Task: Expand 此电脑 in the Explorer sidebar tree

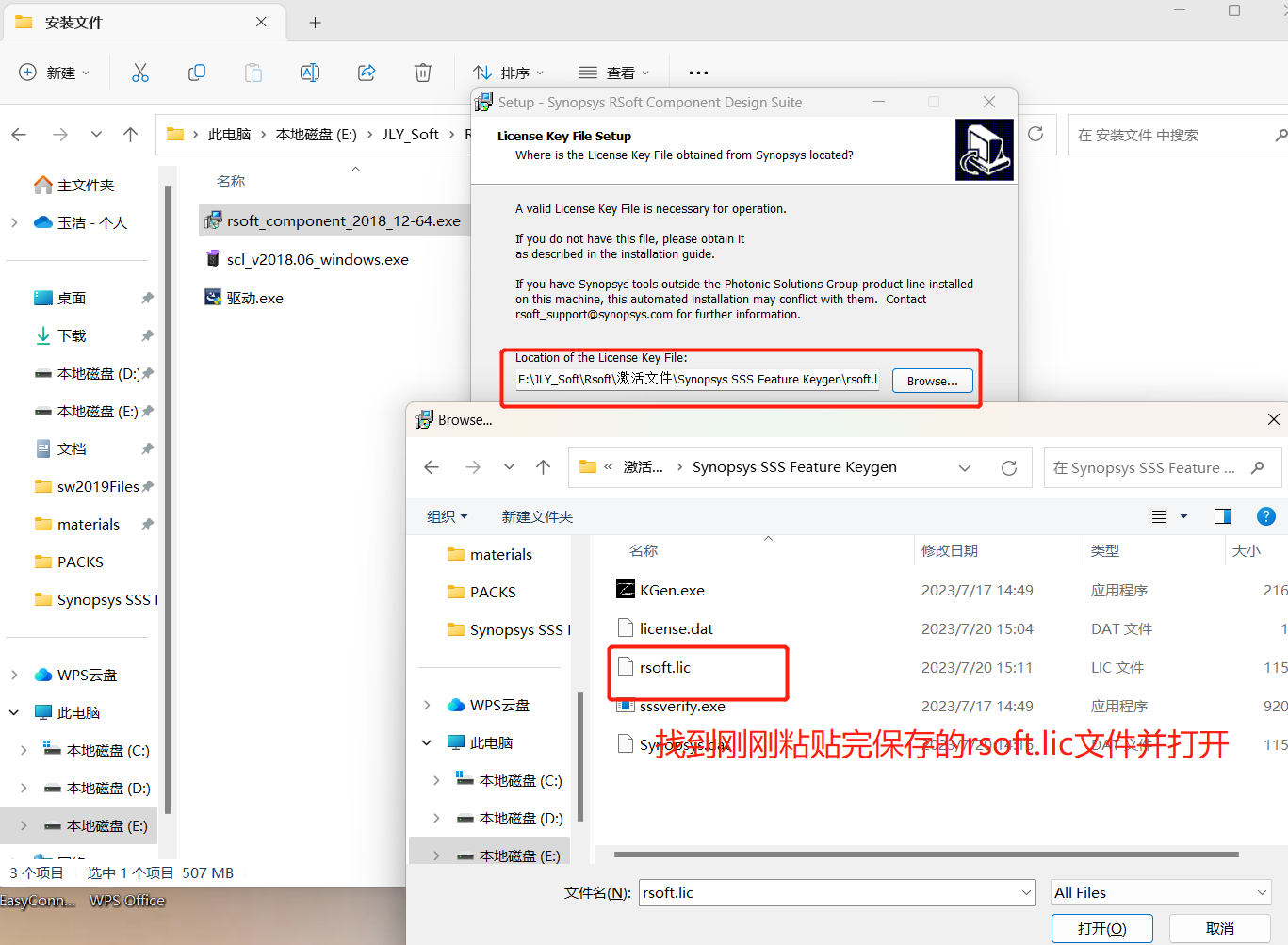Action: (14, 712)
